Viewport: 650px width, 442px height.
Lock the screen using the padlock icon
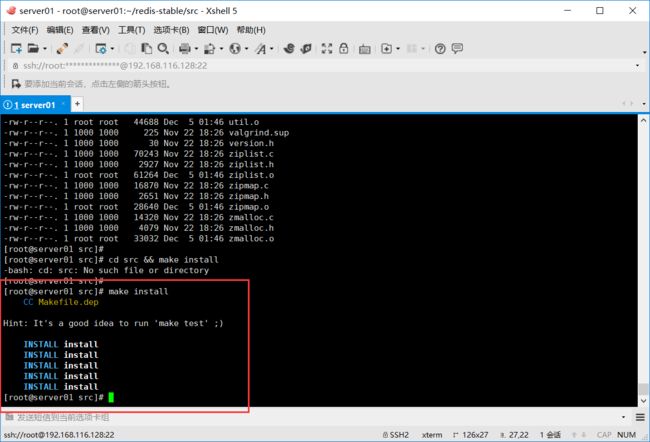pos(344,49)
